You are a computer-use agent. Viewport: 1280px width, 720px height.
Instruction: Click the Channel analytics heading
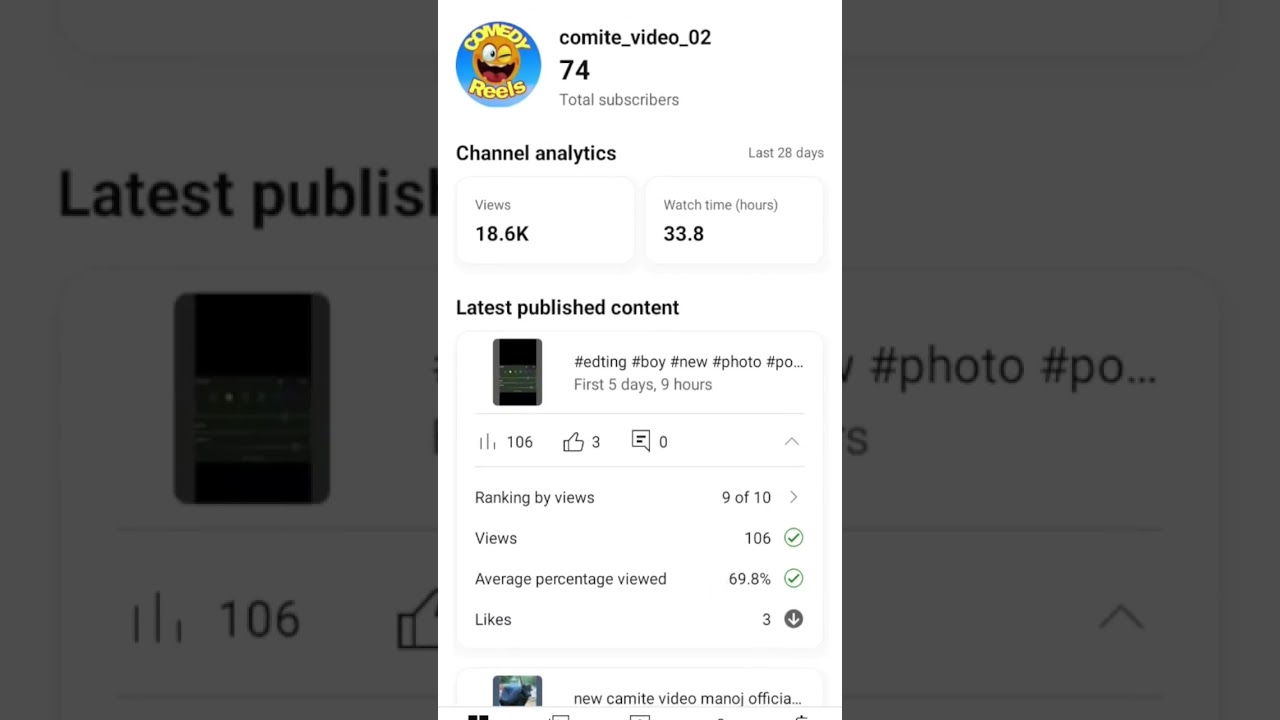tap(536, 153)
